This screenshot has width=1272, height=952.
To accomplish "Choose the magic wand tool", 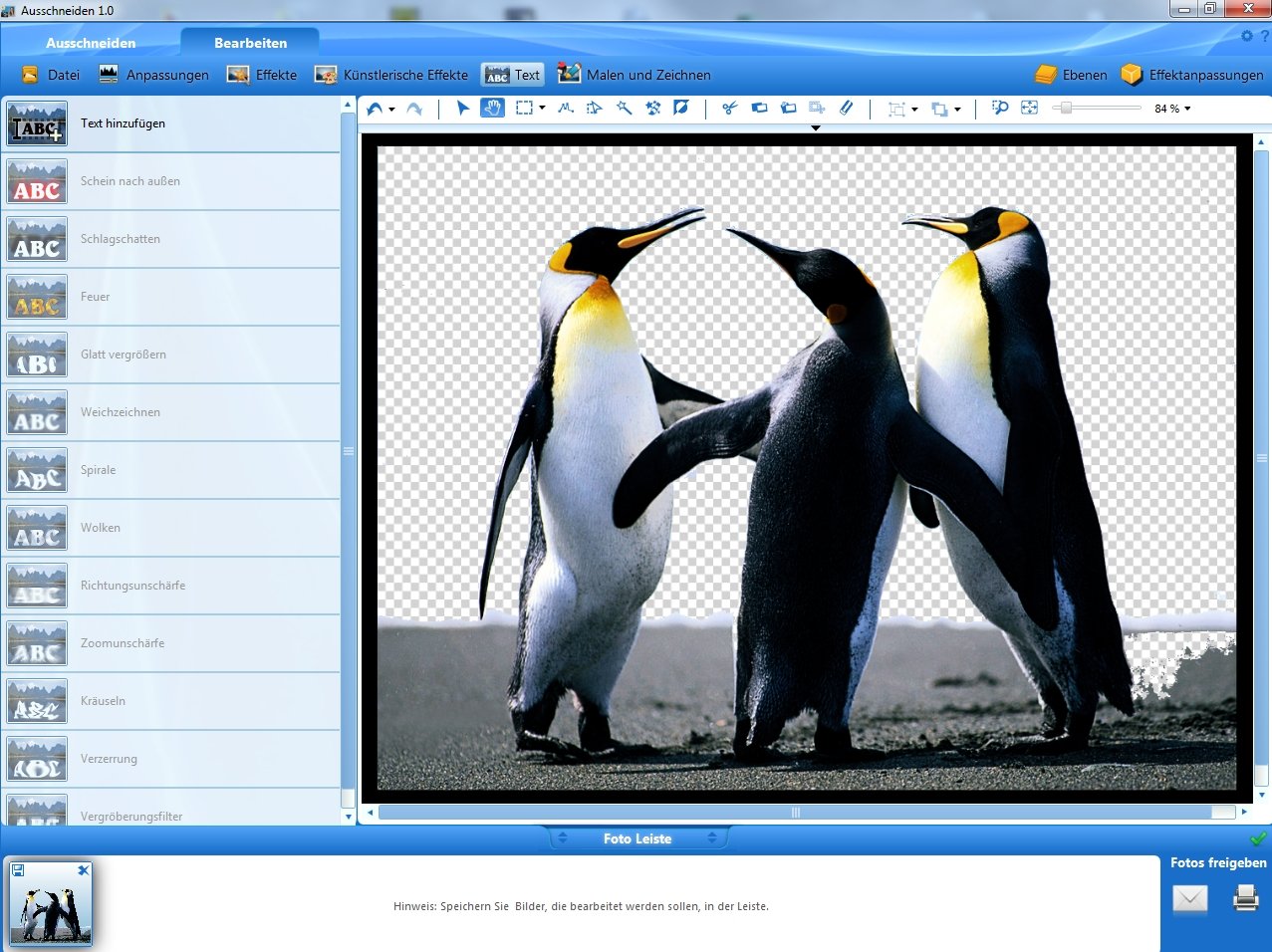I will tap(624, 108).
